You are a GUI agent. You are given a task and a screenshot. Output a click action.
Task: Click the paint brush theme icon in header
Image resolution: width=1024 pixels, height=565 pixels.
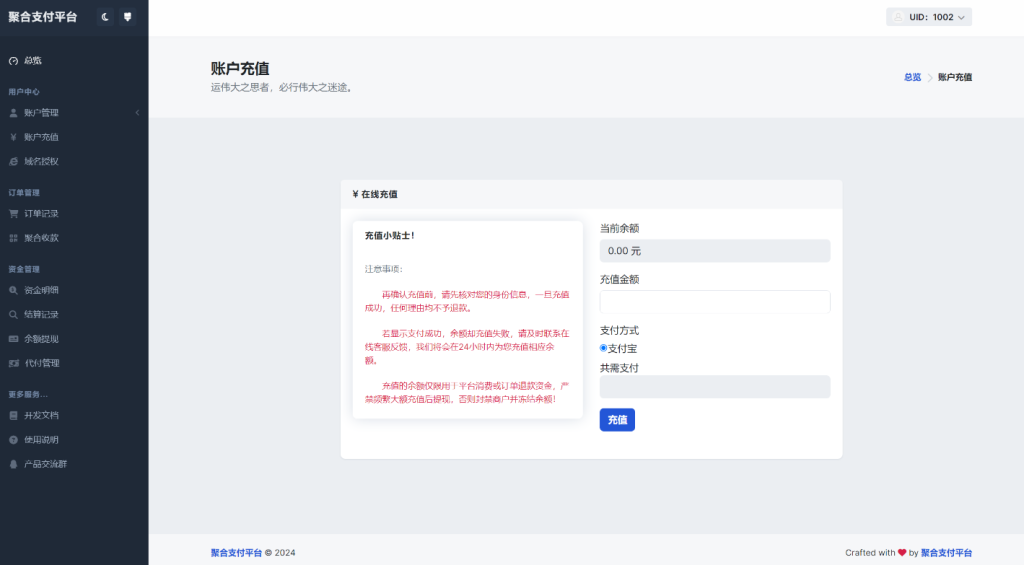pyautogui.click(x=127, y=17)
